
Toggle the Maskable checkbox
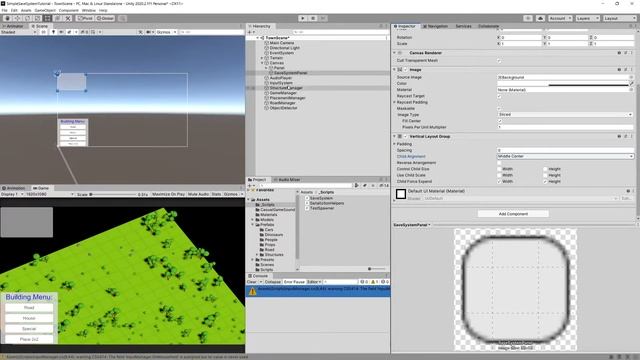point(499,109)
